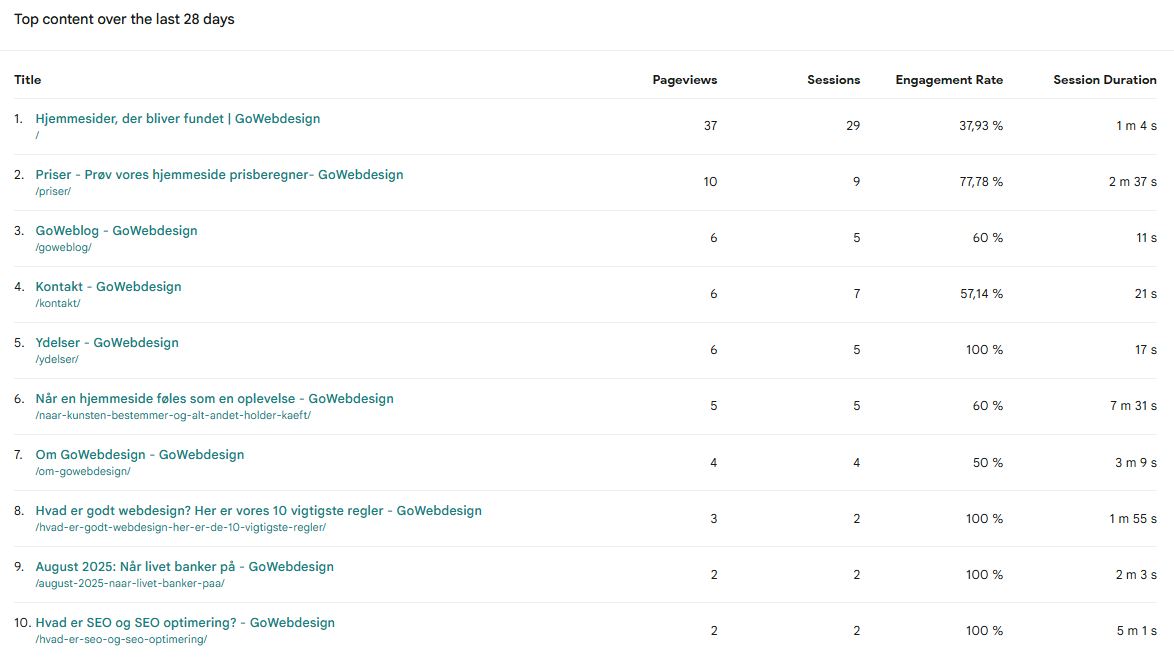Click the /kontakt/ URL path text
The image size is (1174, 669).
pyautogui.click(x=58, y=303)
